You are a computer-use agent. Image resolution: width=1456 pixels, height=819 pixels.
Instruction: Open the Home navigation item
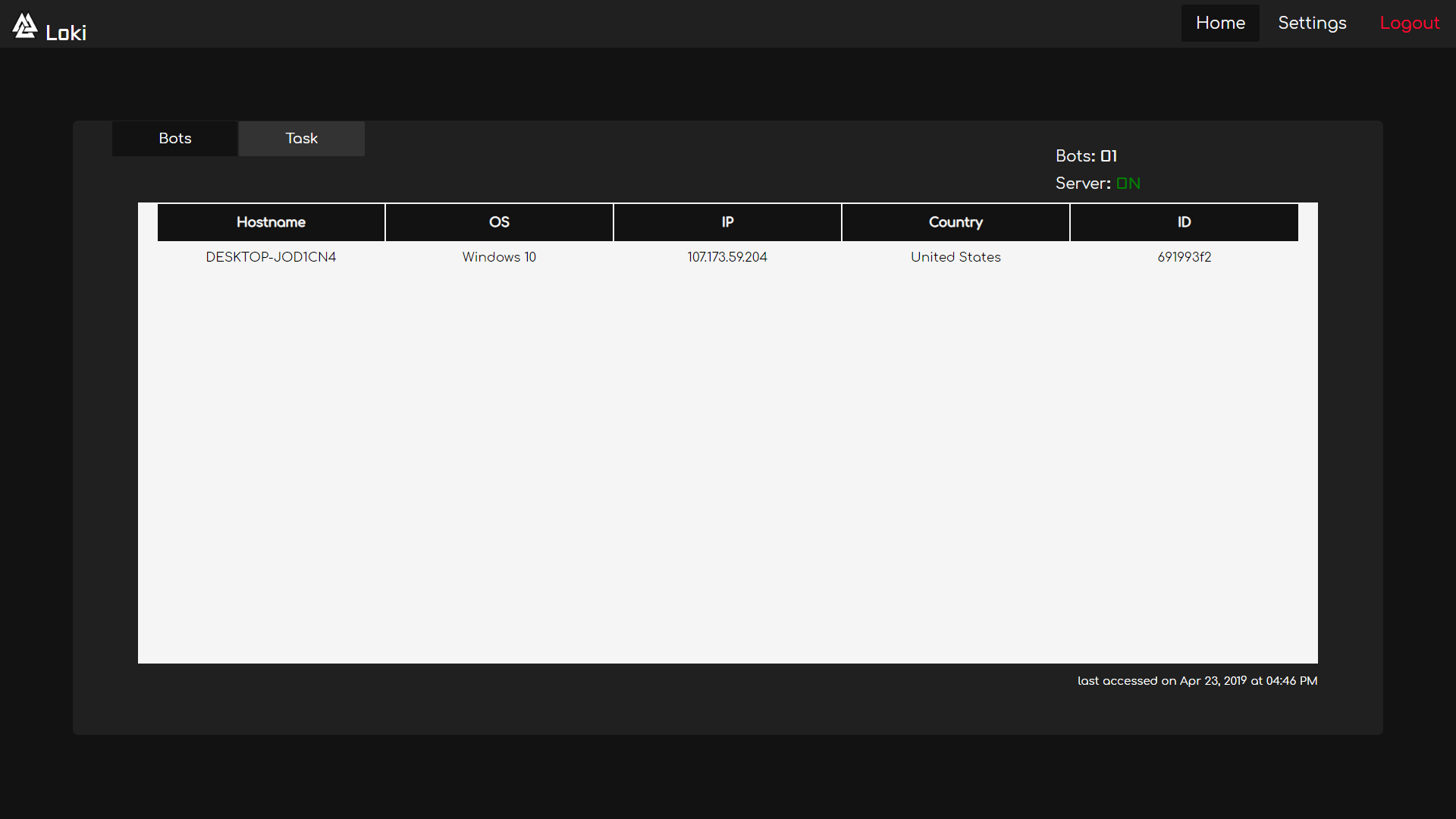pyautogui.click(x=1220, y=23)
